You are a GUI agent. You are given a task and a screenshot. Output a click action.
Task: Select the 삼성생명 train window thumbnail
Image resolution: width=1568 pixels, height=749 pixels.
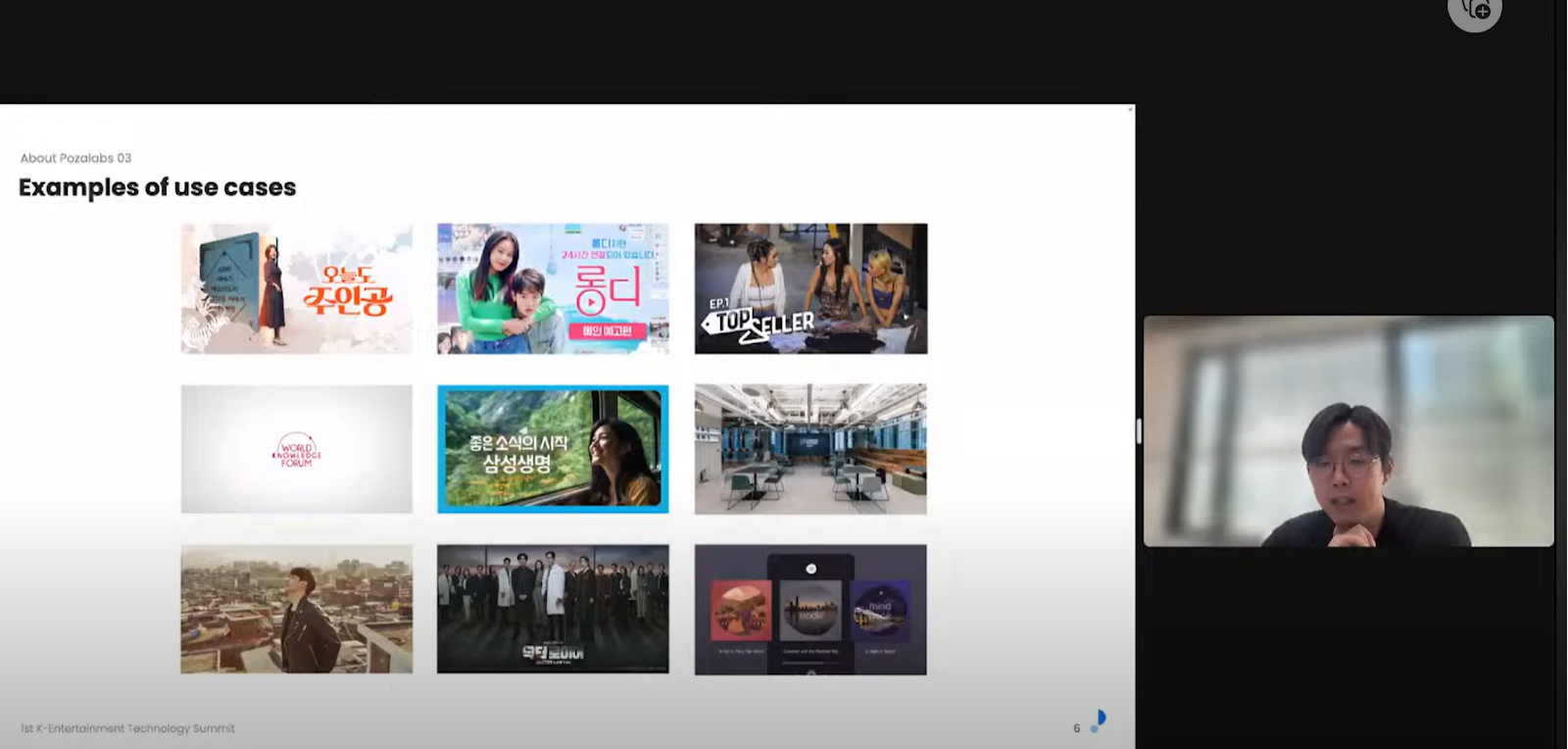point(553,449)
